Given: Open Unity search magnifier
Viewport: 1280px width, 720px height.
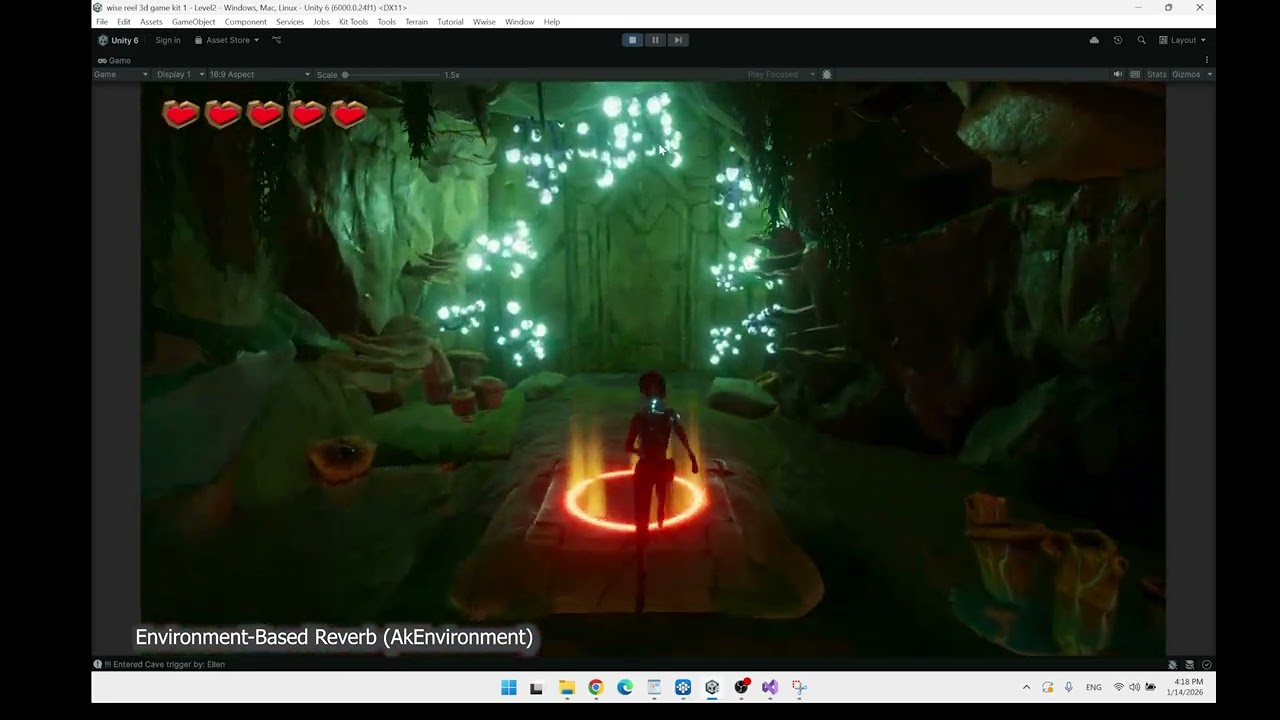Looking at the screenshot, I should [x=1141, y=40].
